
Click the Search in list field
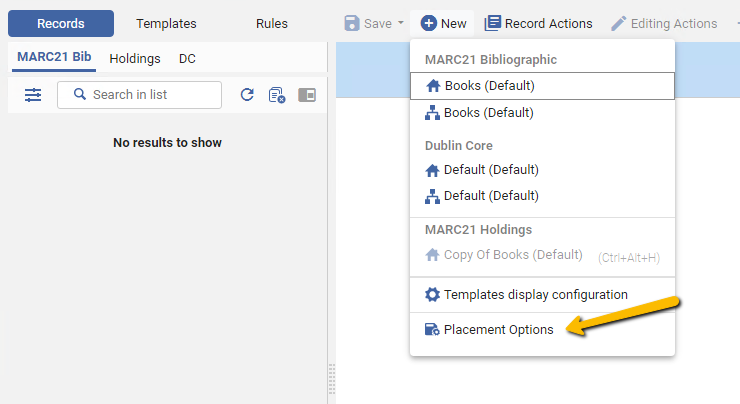[139, 95]
